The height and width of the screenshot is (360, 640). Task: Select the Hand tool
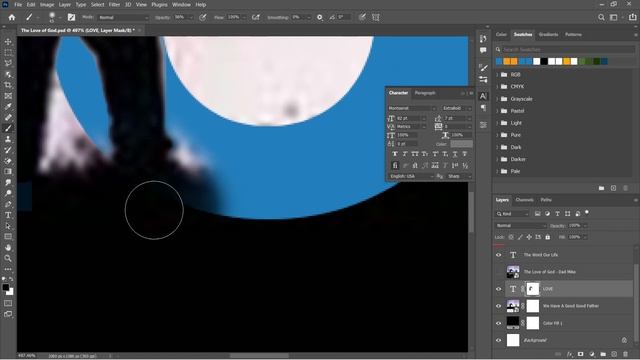[8, 247]
